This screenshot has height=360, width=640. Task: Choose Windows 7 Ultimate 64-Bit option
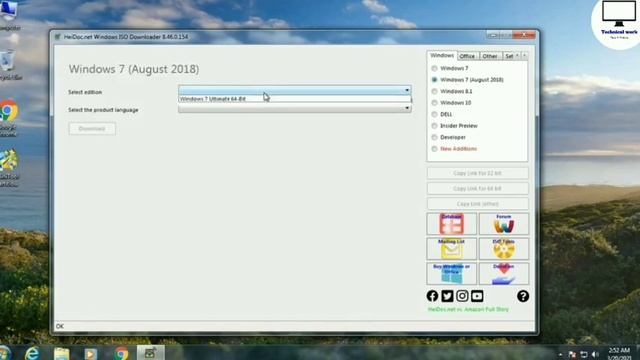[x=295, y=99]
